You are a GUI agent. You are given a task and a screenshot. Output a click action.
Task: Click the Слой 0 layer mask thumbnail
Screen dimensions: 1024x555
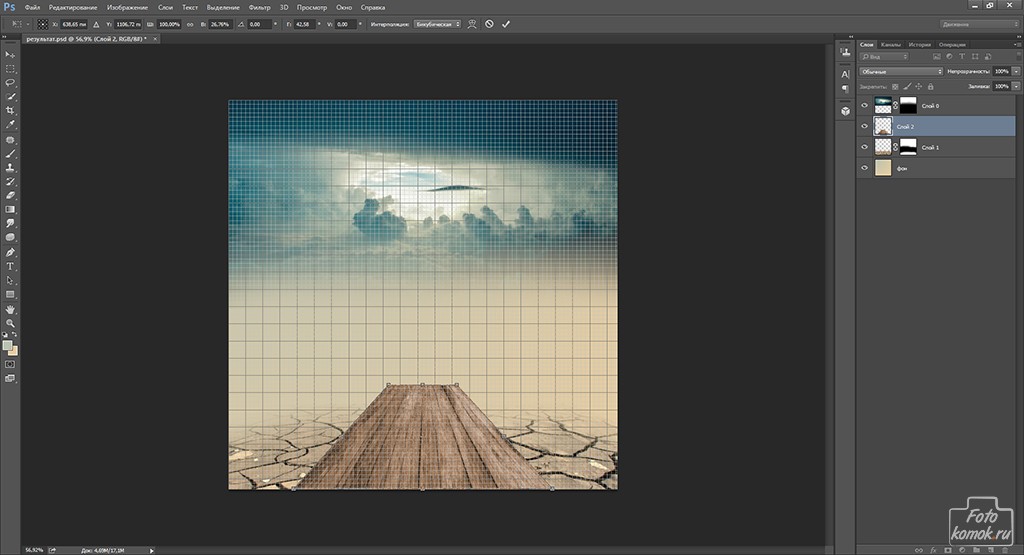pos(909,105)
